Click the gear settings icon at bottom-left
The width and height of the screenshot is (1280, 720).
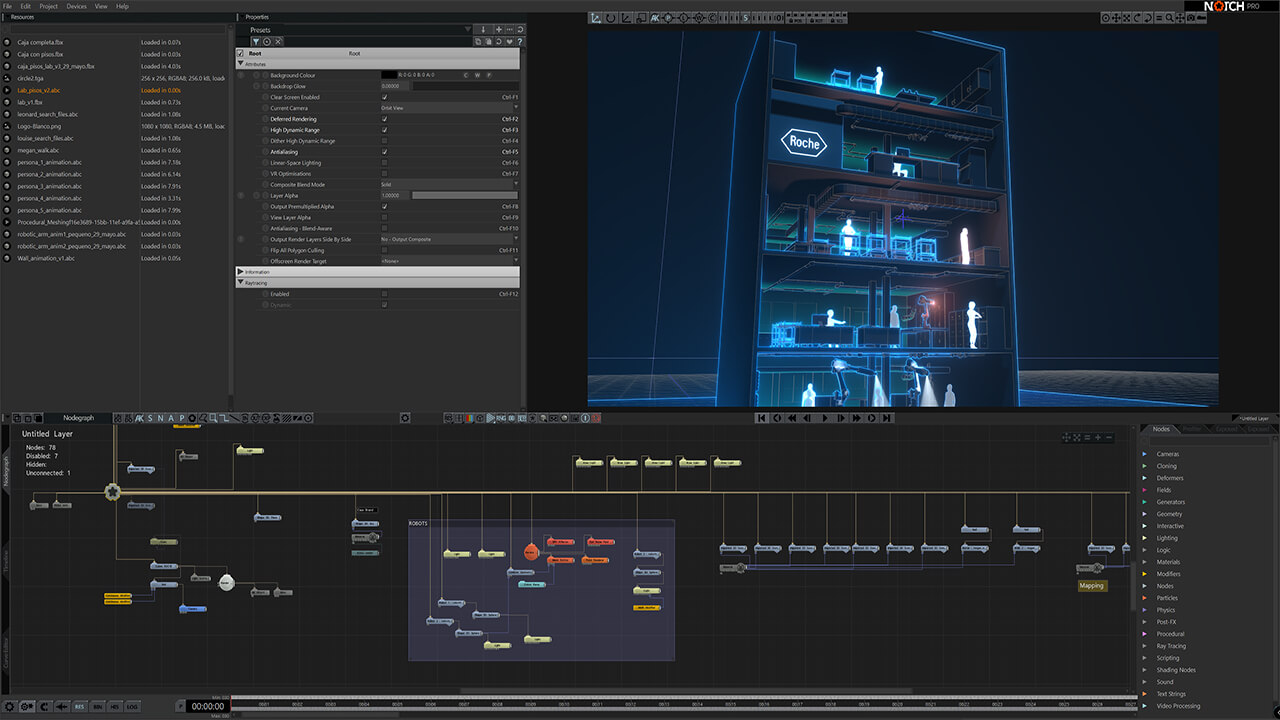10,706
